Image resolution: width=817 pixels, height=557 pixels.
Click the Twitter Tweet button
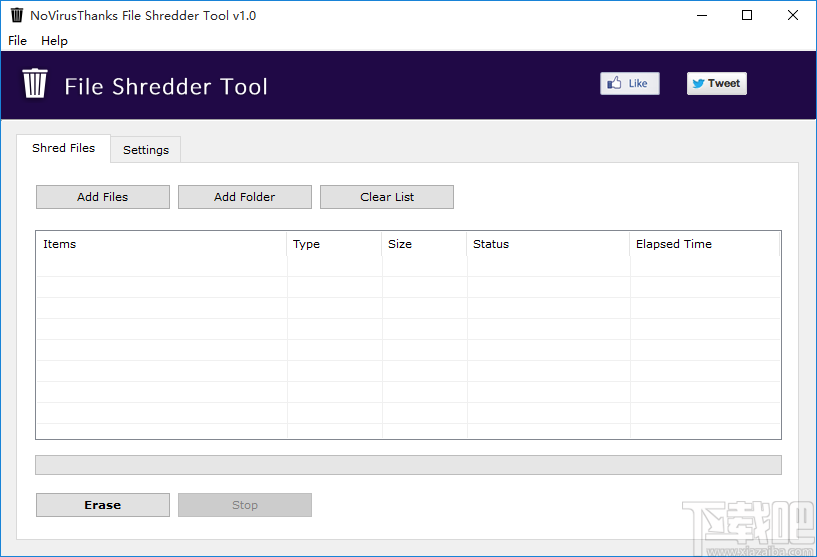[716, 83]
